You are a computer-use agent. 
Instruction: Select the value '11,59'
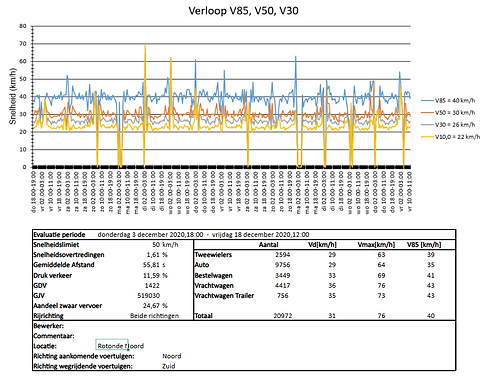pos(152,275)
